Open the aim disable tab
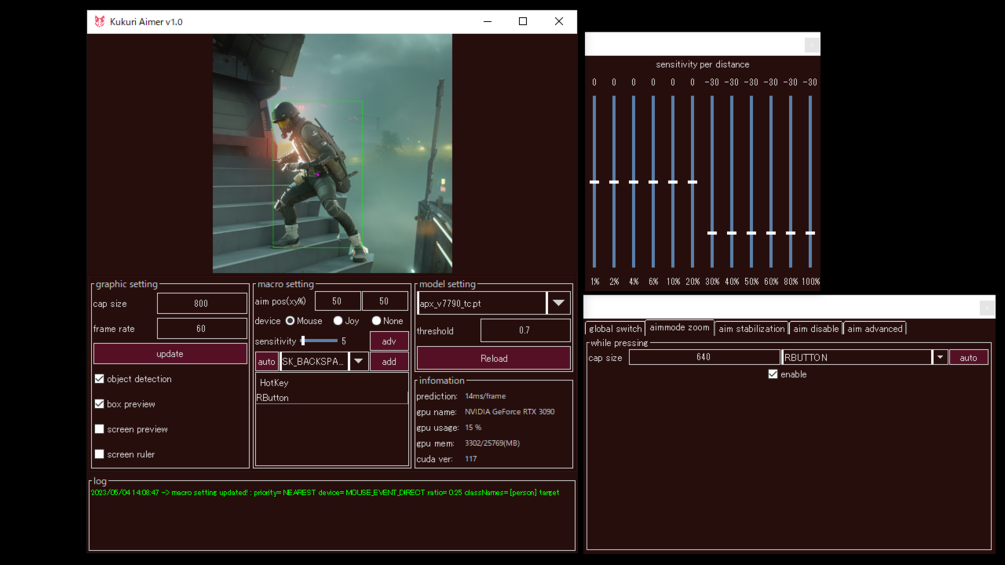This screenshot has height=565, width=1005. click(816, 329)
